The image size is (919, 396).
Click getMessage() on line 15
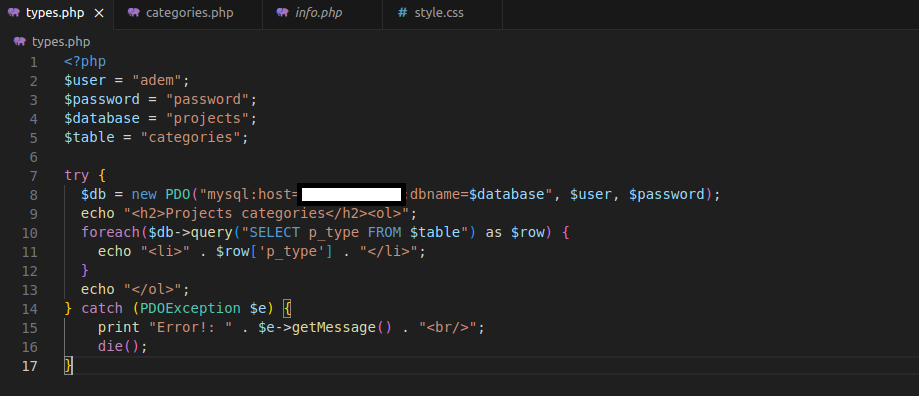[341, 327]
